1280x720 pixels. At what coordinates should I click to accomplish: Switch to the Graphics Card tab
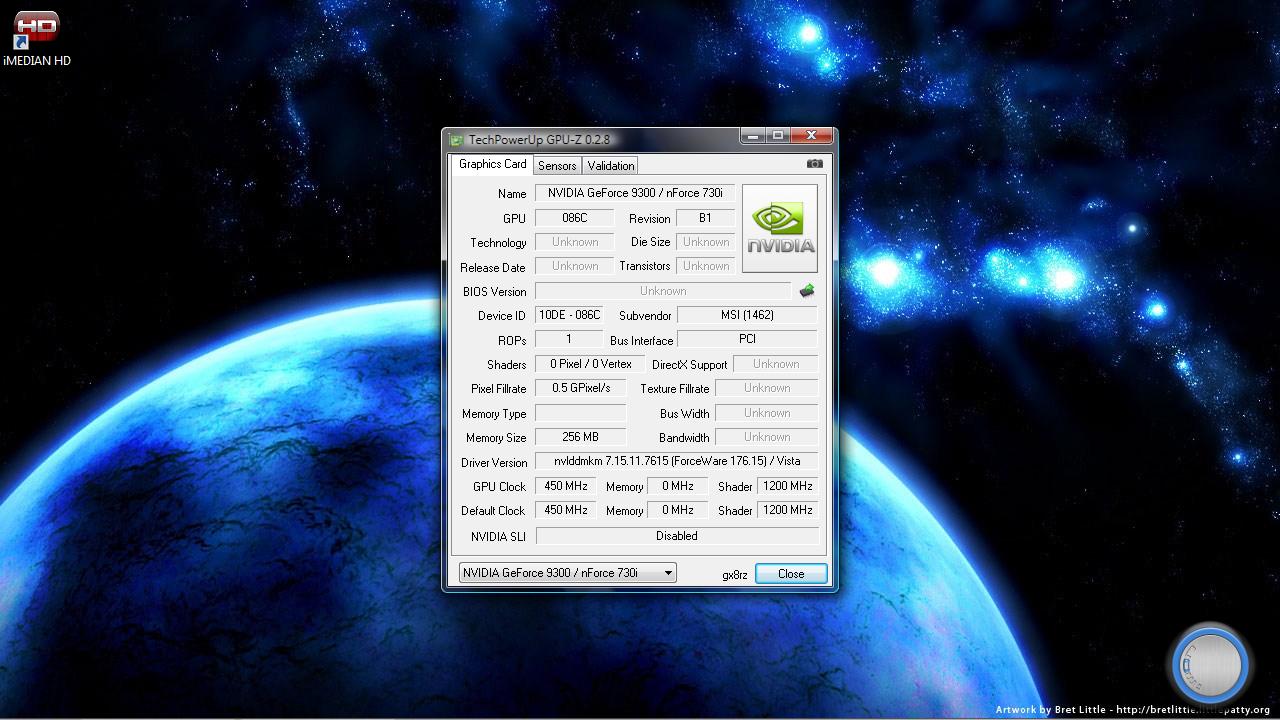[492, 164]
